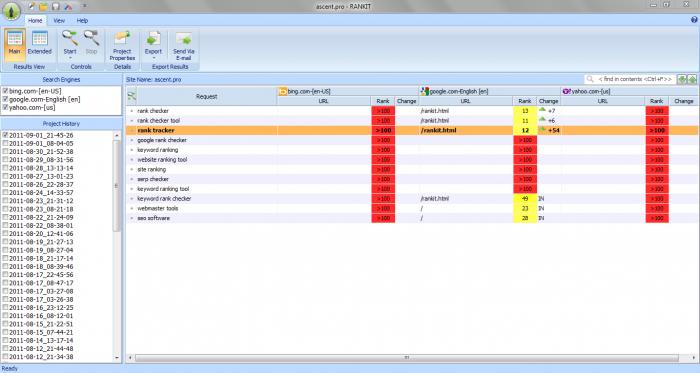Click the save icon in quick access toolbar
Image resolution: width=700 pixels, height=373 pixels.
pos(55,6)
